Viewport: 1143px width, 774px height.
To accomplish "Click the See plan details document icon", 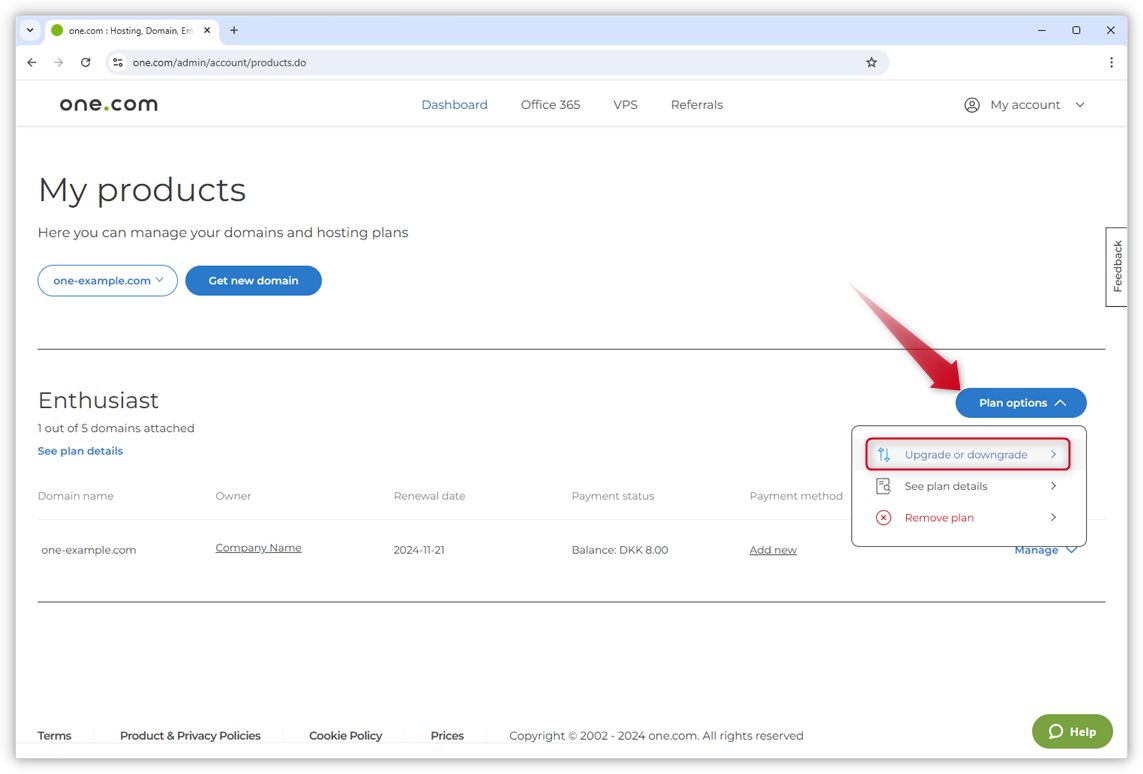I will 883,486.
